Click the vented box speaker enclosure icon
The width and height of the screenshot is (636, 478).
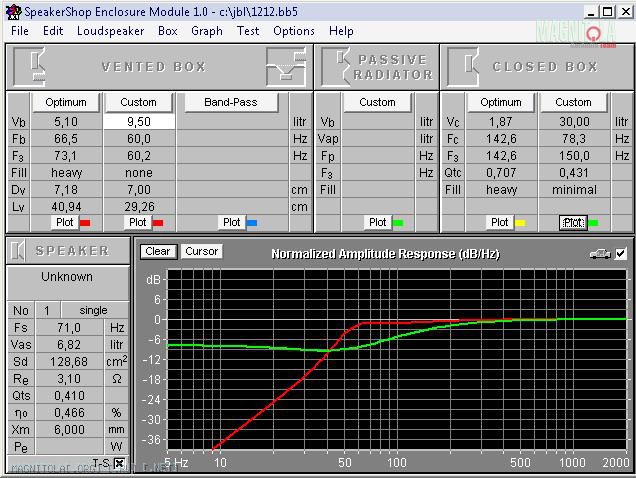[x=29, y=67]
